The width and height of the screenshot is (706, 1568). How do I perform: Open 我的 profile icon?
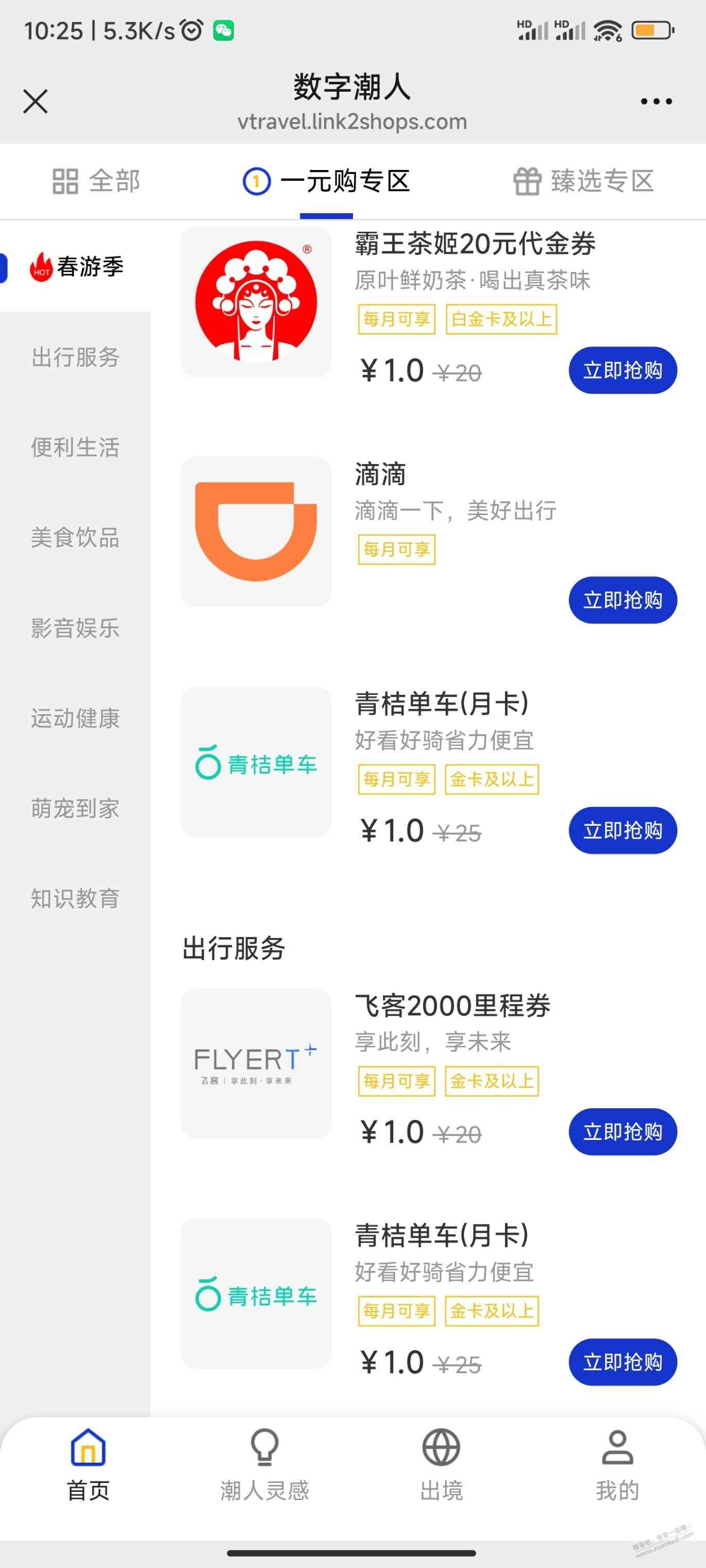point(617,1447)
